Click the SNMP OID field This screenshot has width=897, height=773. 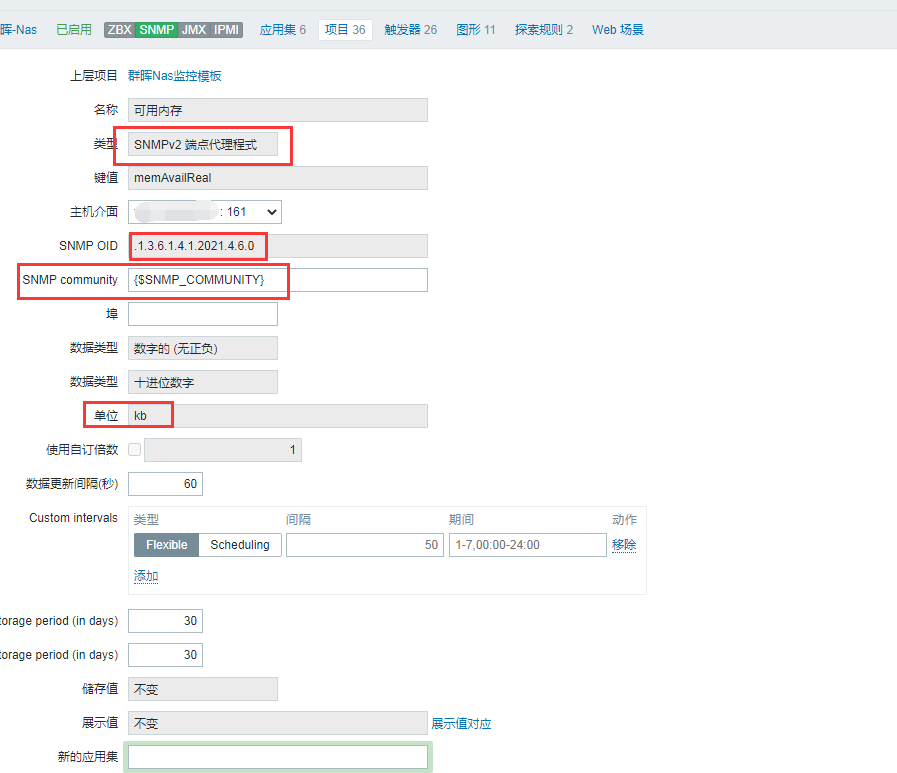tap(277, 246)
